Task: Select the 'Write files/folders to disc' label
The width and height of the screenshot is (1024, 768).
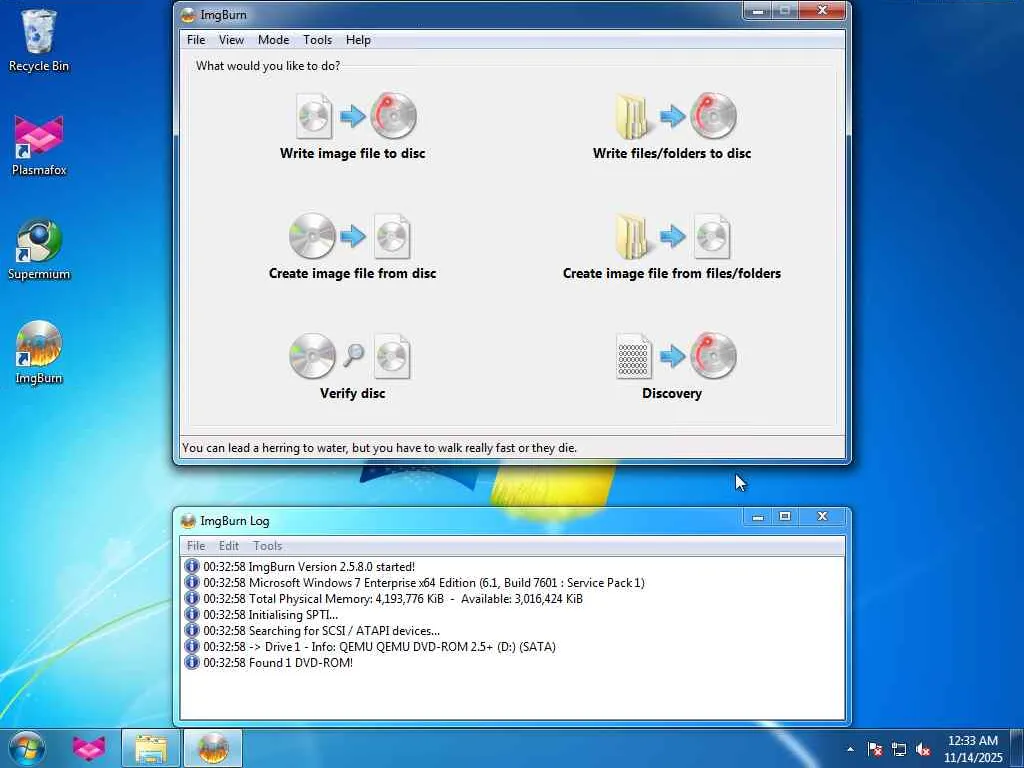Action: point(672,153)
